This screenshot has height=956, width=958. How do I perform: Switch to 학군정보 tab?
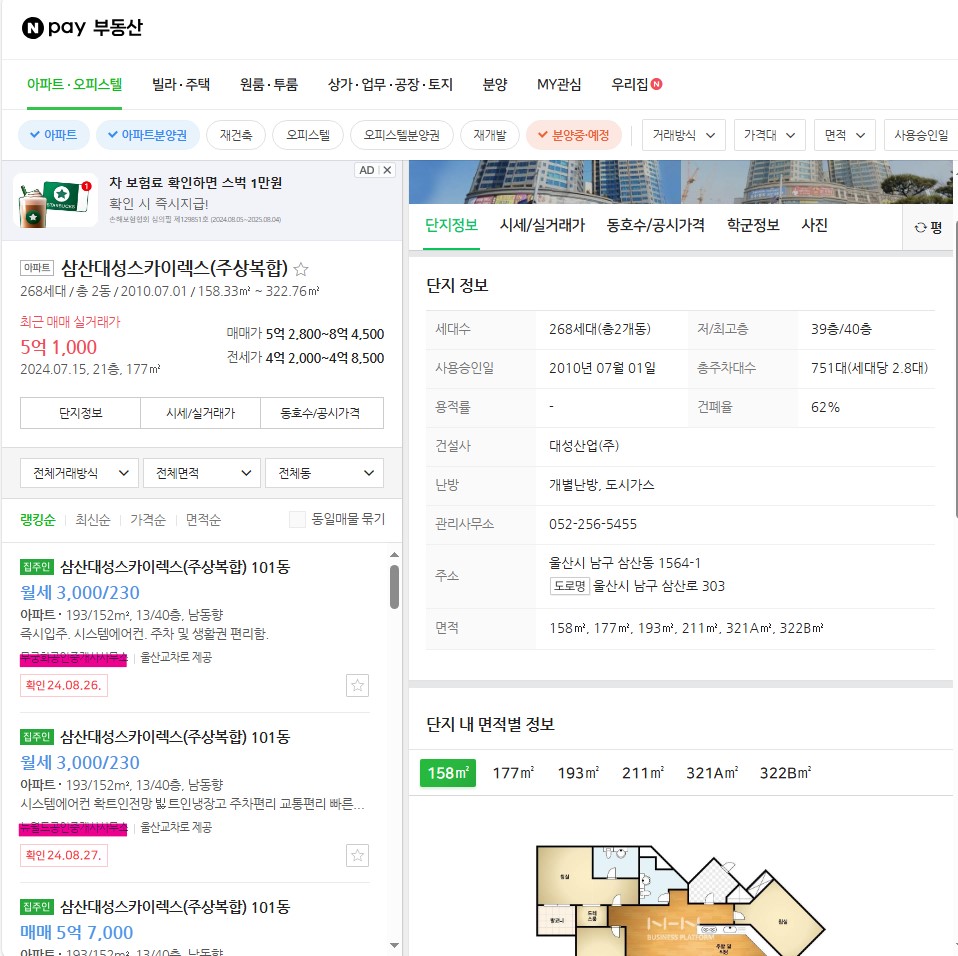point(753,225)
